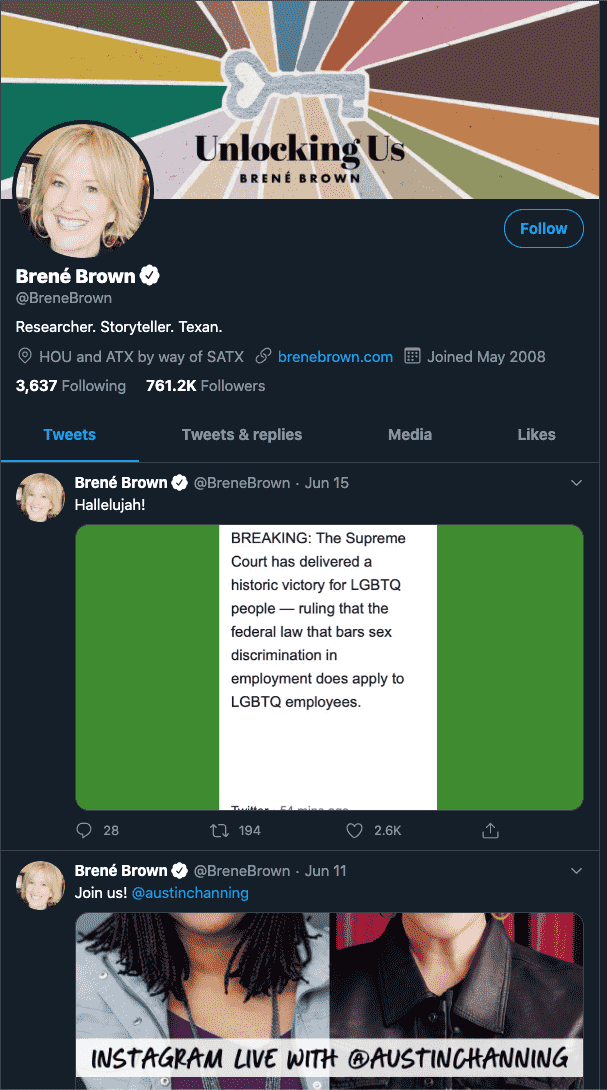The image size is (607, 1090).
Task: View the 3,637 Following list
Action: [71, 385]
